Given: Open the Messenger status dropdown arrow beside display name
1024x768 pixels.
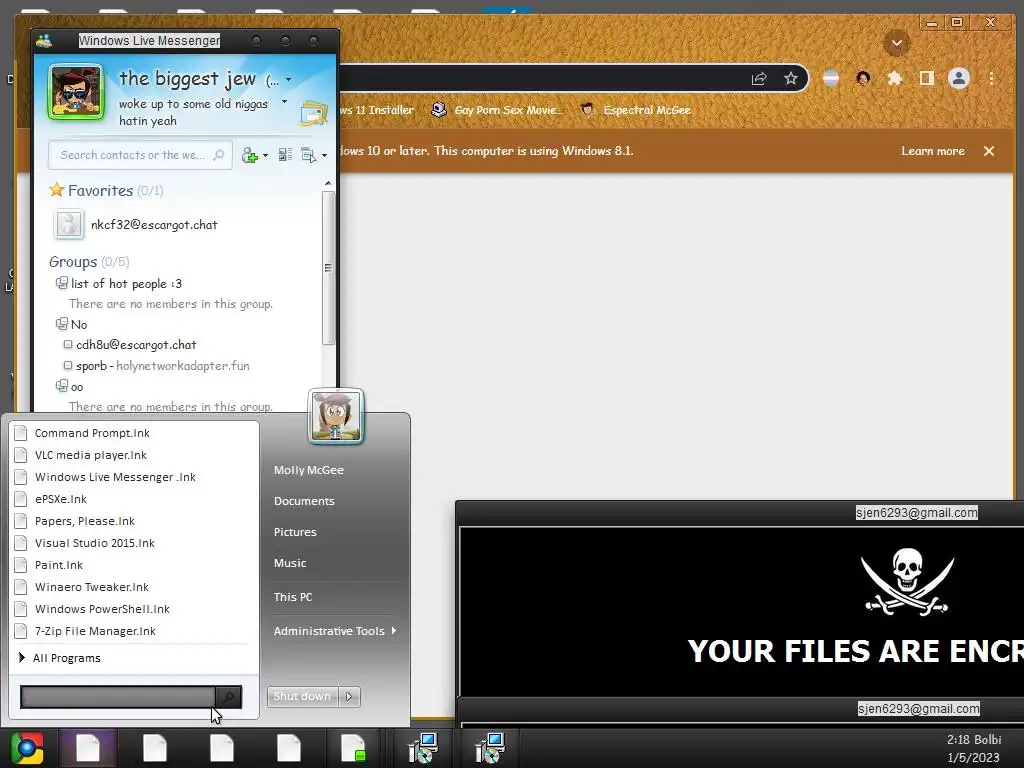Looking at the screenshot, I should pos(289,80).
